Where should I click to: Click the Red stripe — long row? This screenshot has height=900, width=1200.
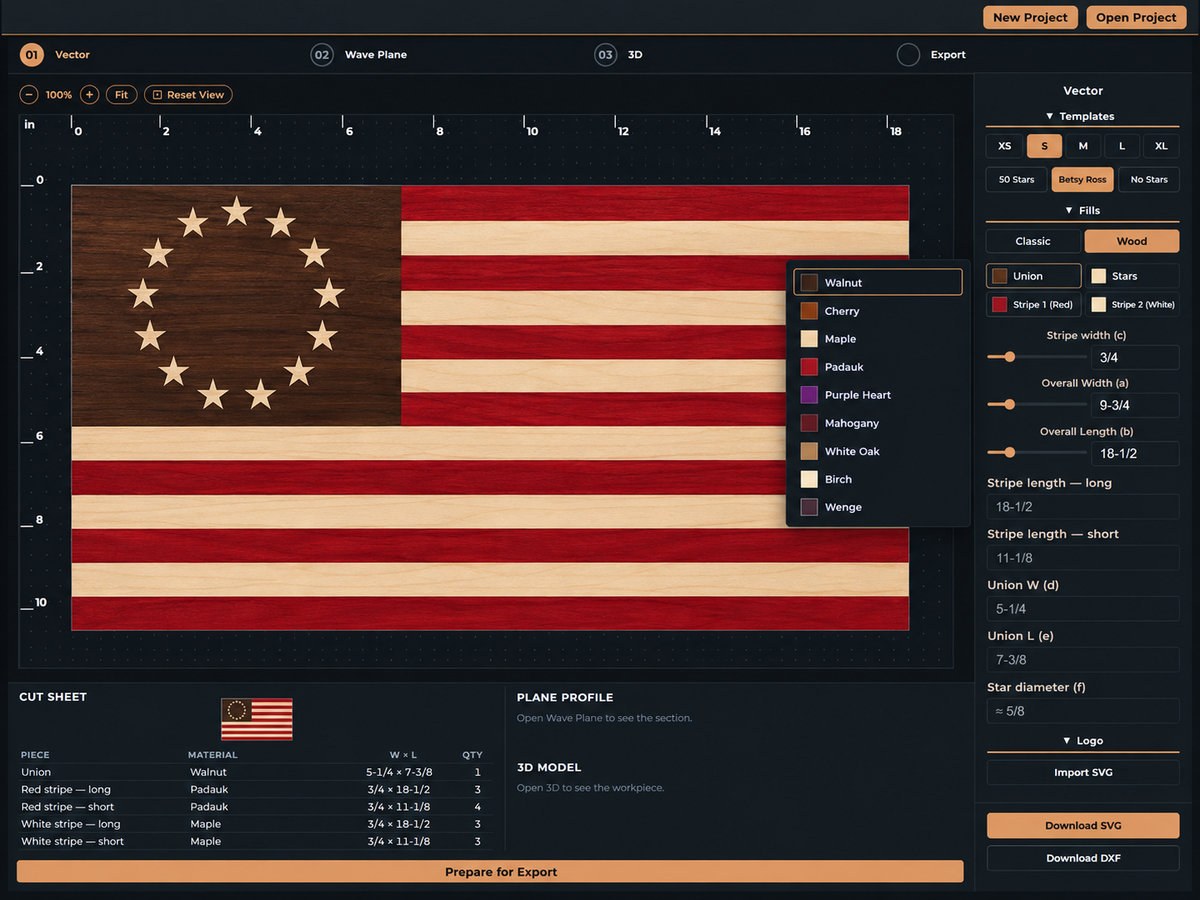[x=255, y=790]
